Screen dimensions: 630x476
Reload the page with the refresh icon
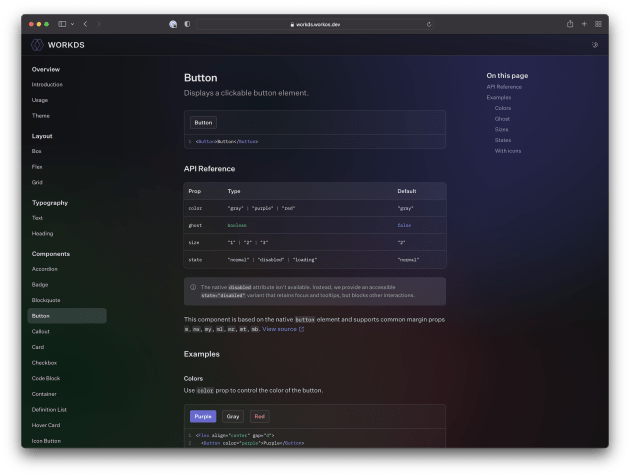click(x=429, y=25)
